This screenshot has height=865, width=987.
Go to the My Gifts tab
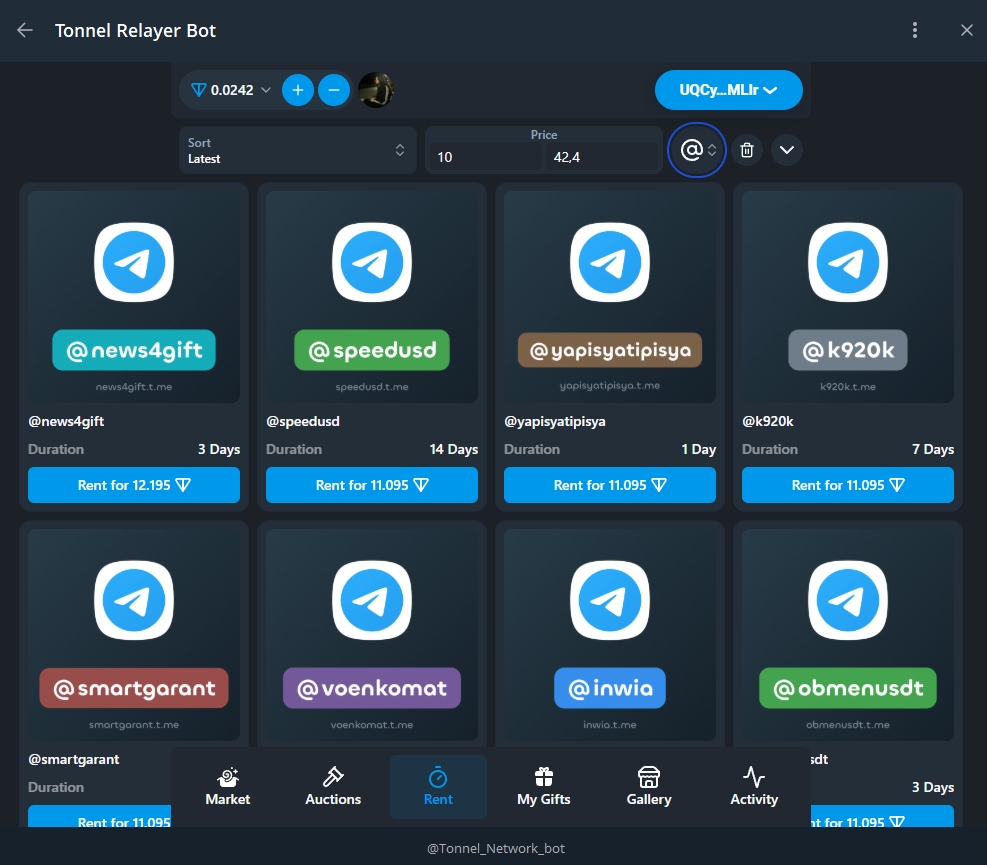[x=543, y=787]
